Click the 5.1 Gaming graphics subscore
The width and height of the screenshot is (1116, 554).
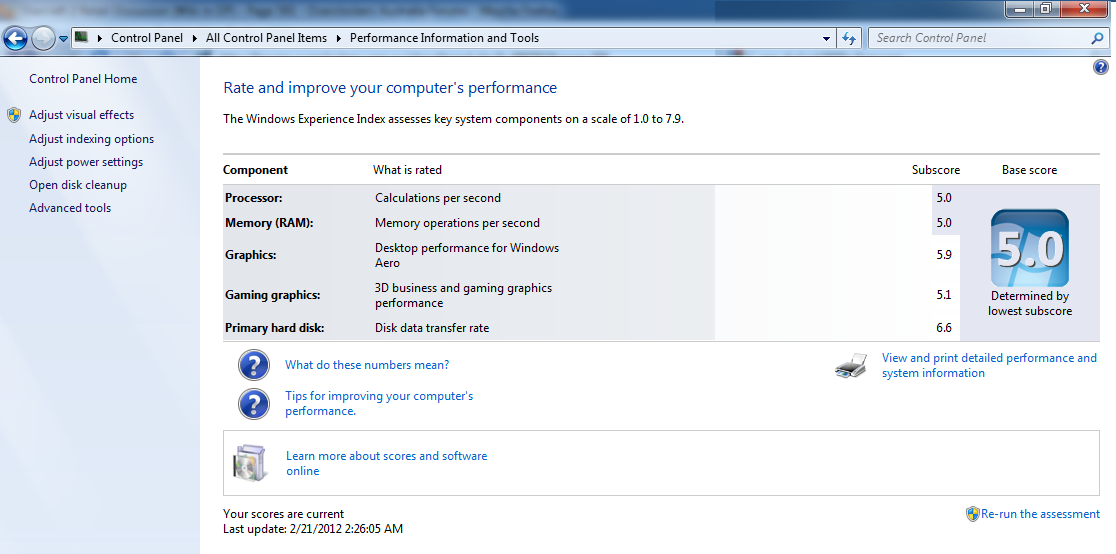(944, 295)
